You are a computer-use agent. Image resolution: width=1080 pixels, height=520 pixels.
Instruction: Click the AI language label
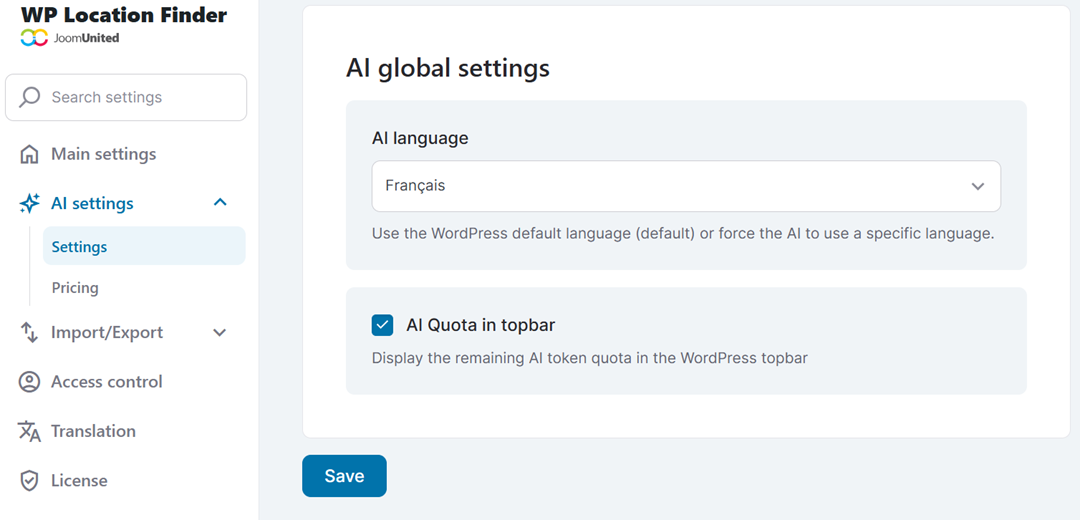[420, 138]
